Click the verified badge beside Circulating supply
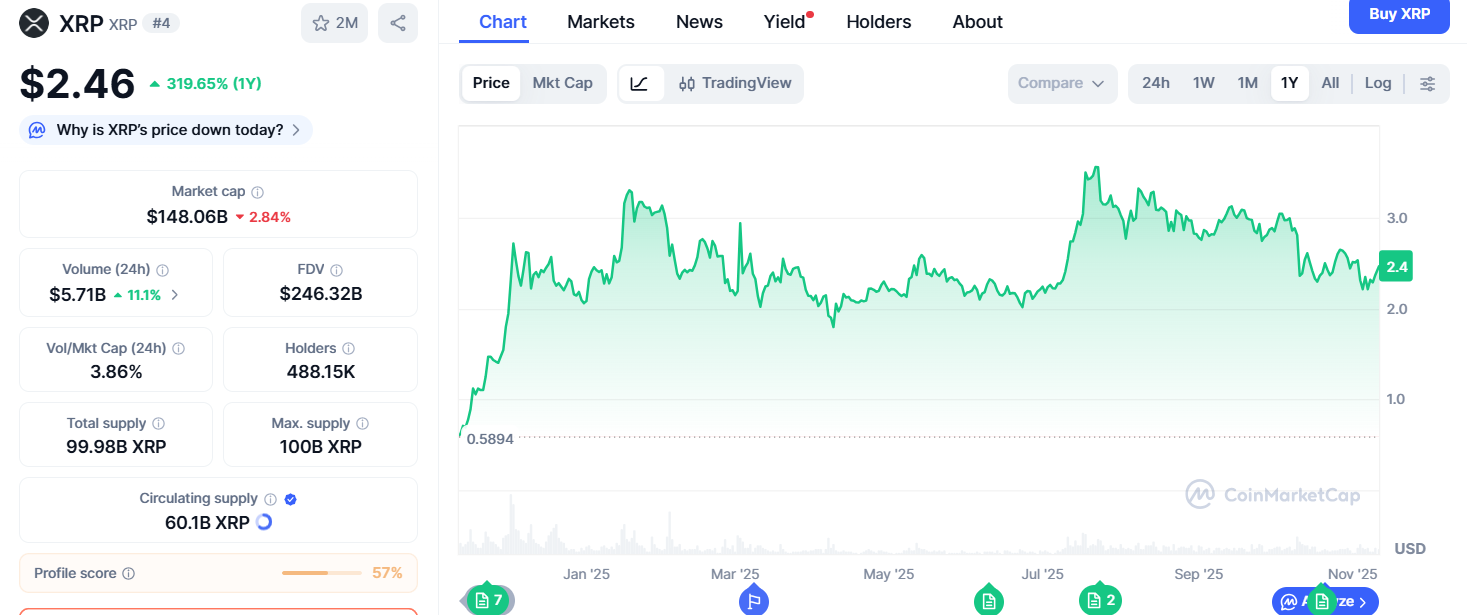Viewport: 1467px width, 615px height. tap(291, 499)
